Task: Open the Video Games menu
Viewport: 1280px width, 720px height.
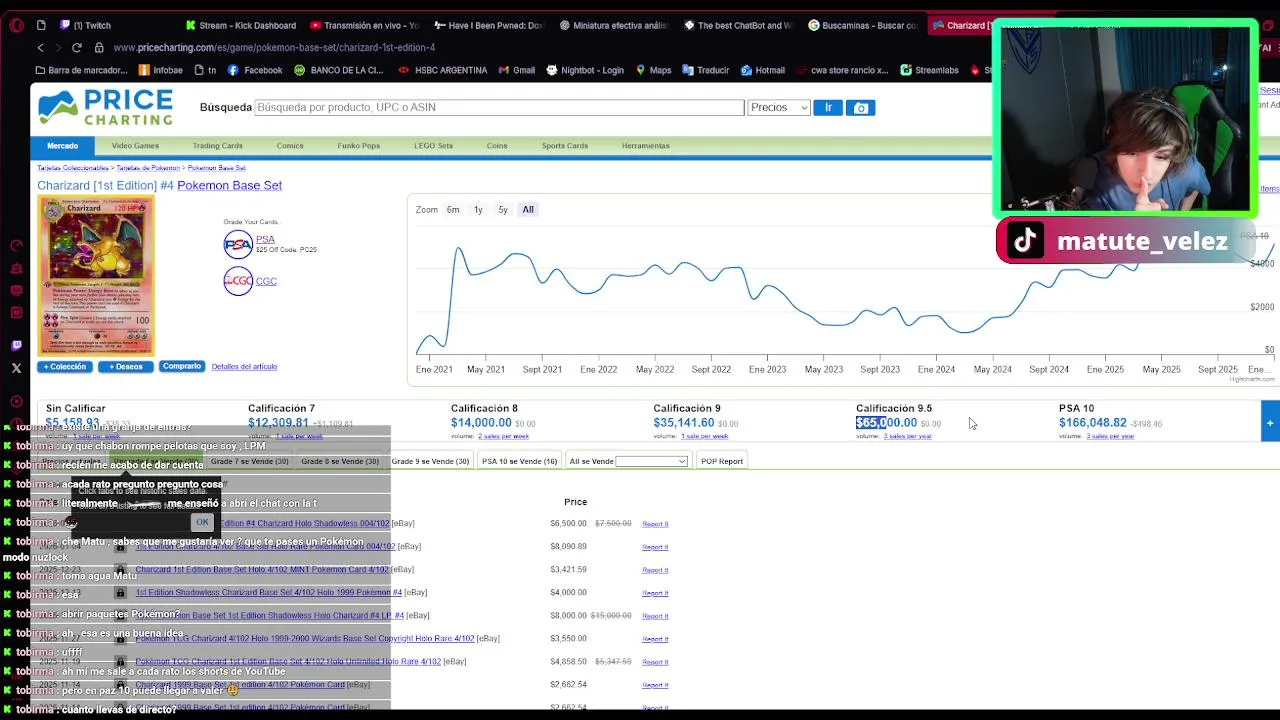Action: pyautogui.click(x=135, y=146)
